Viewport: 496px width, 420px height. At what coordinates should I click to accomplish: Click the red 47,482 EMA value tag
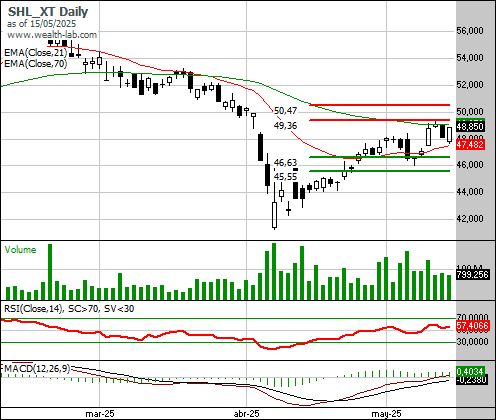470,145
